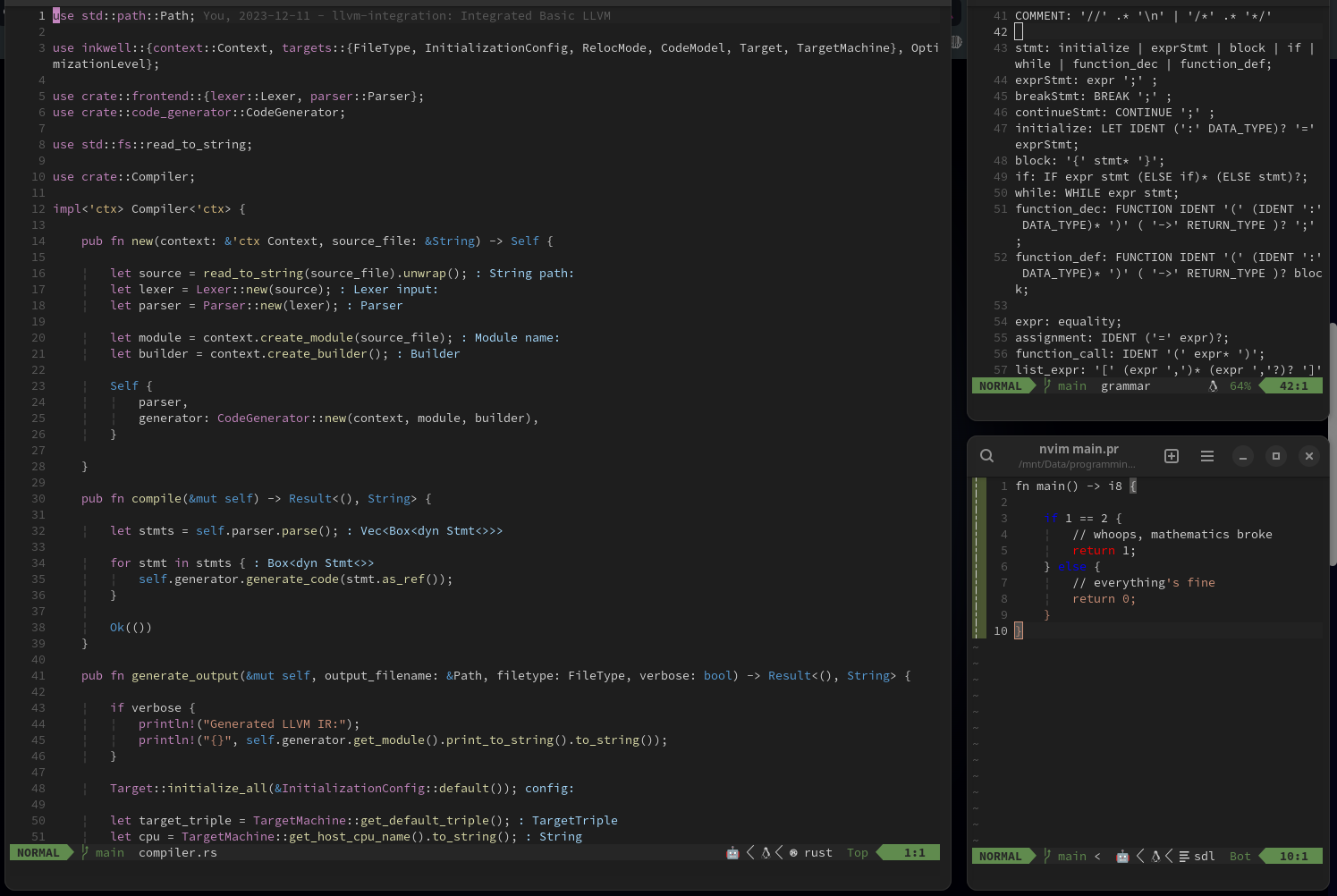Click the 1:1 cursor position in compiler.rs statusline
Viewport: 1337px width, 896px height.
(914, 853)
